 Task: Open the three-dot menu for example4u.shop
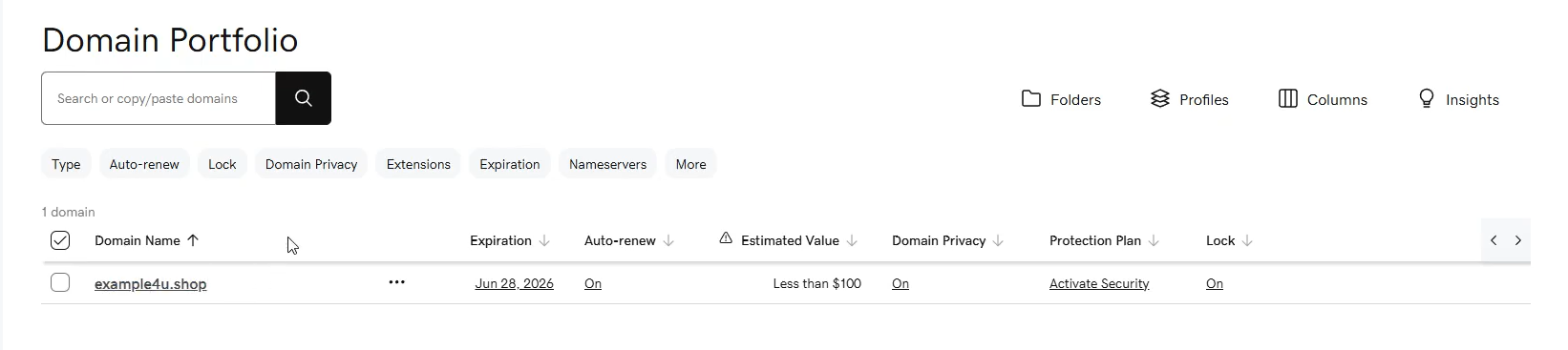pos(397,282)
